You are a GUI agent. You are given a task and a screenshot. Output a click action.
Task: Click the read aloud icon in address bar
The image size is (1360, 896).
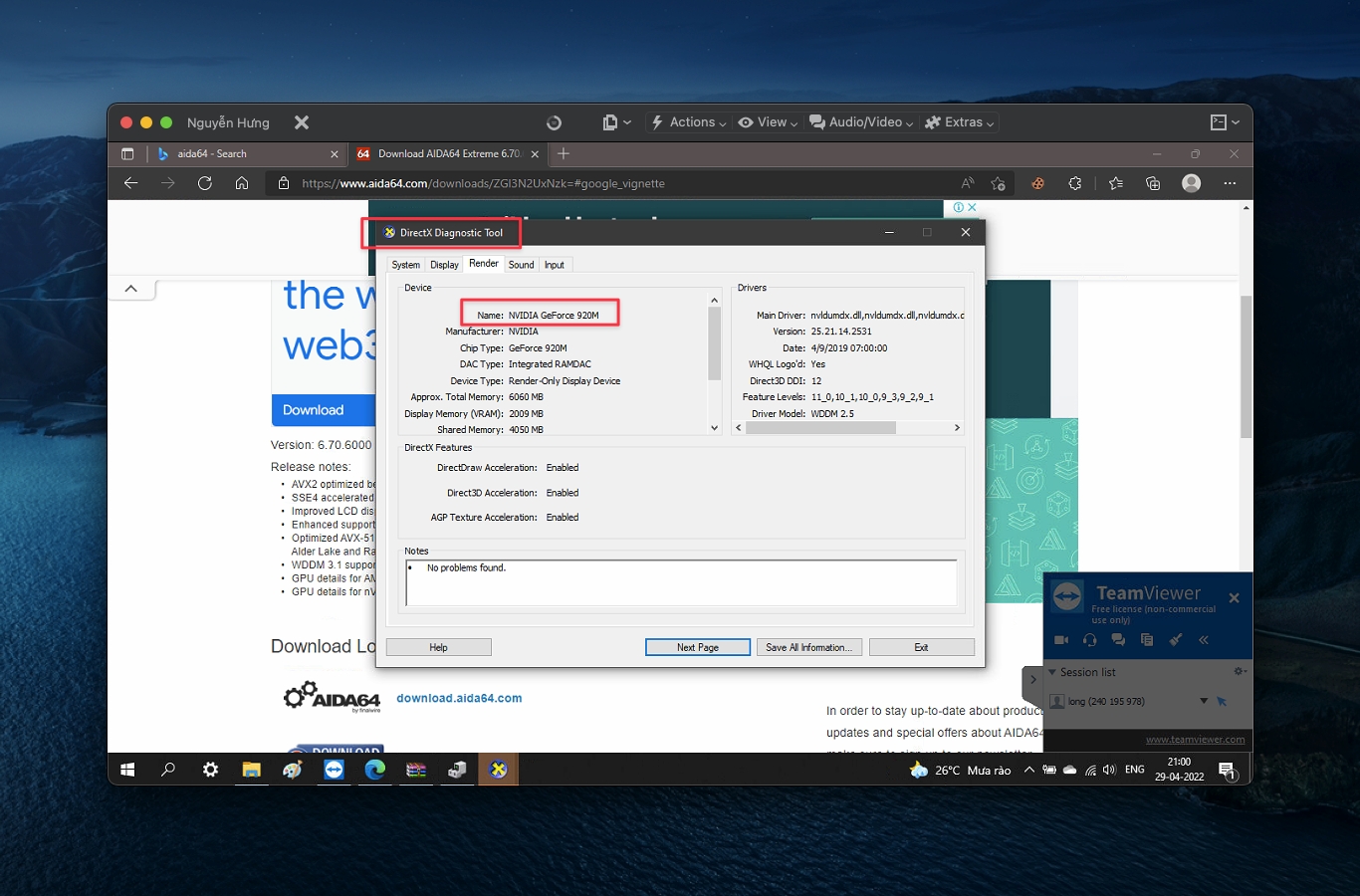(x=968, y=183)
